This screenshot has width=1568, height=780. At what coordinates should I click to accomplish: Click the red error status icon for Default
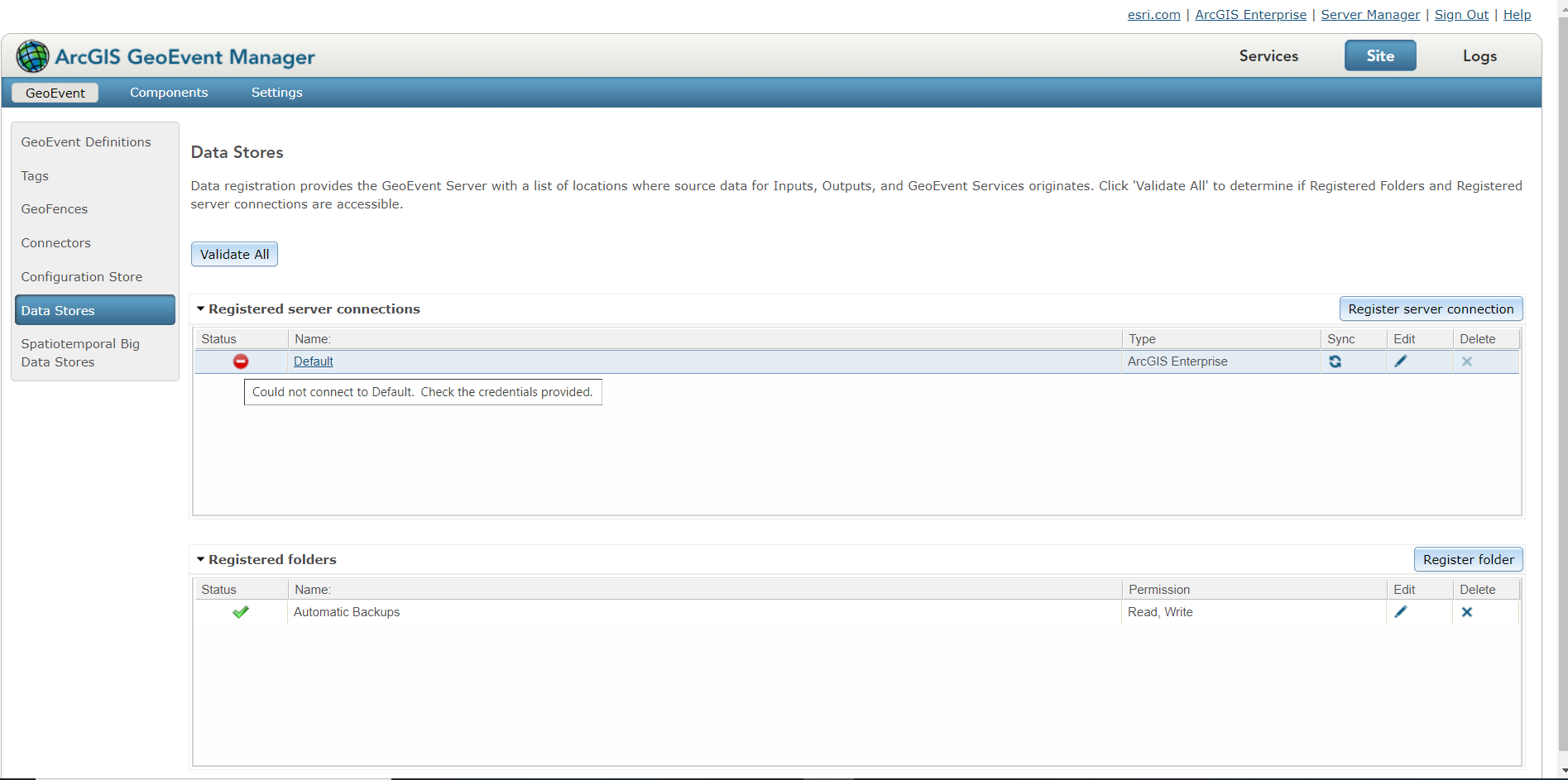[241, 361]
